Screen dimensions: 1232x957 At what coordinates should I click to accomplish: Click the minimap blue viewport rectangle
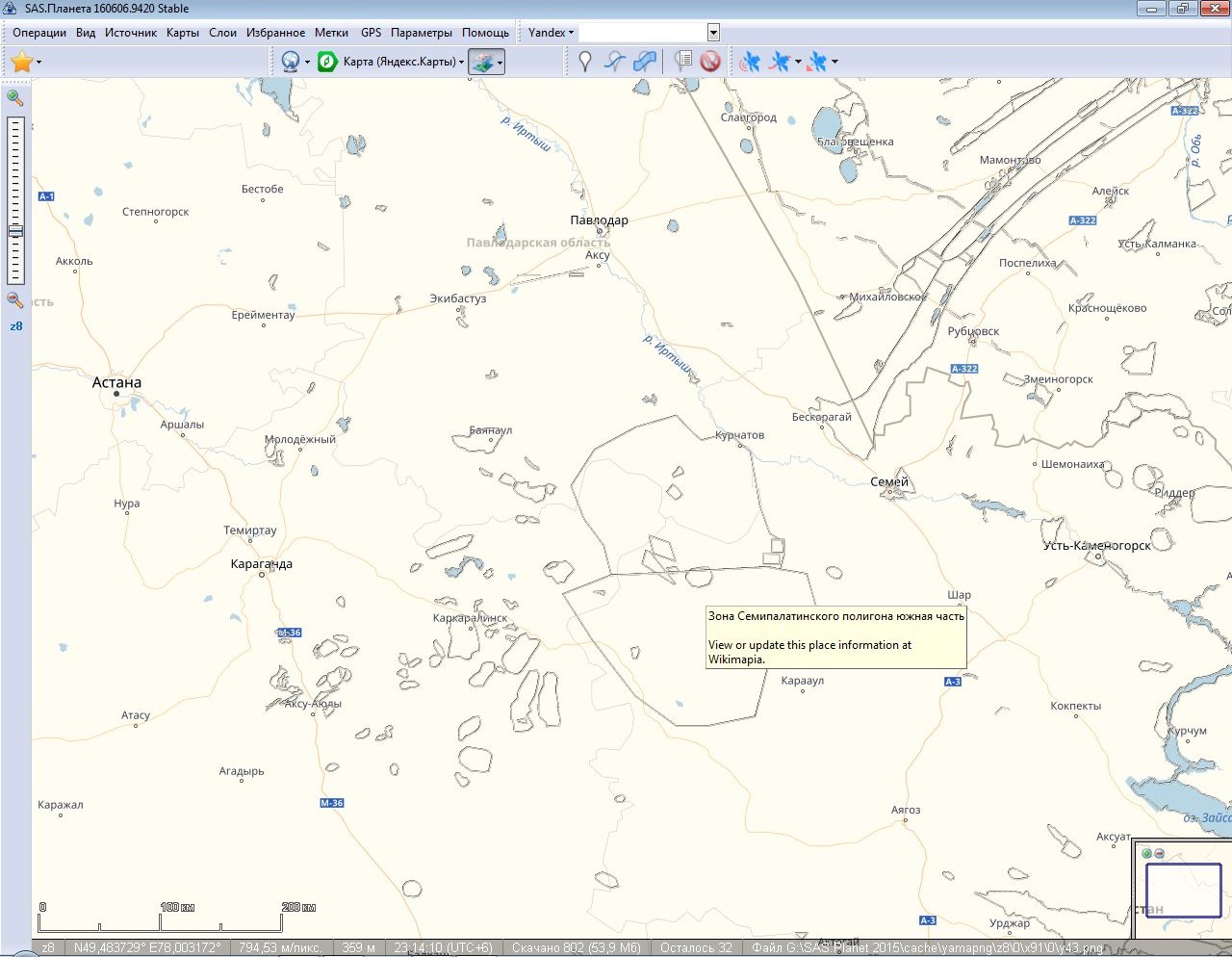click(1183, 891)
